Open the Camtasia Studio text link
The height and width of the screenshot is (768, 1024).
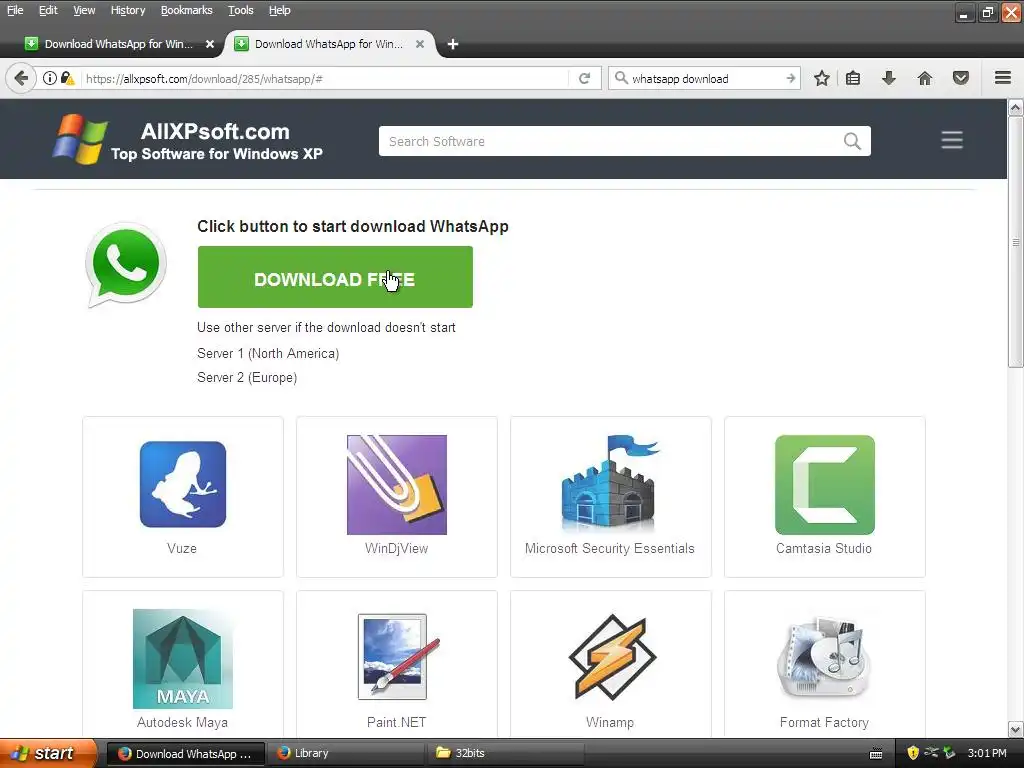(x=824, y=549)
